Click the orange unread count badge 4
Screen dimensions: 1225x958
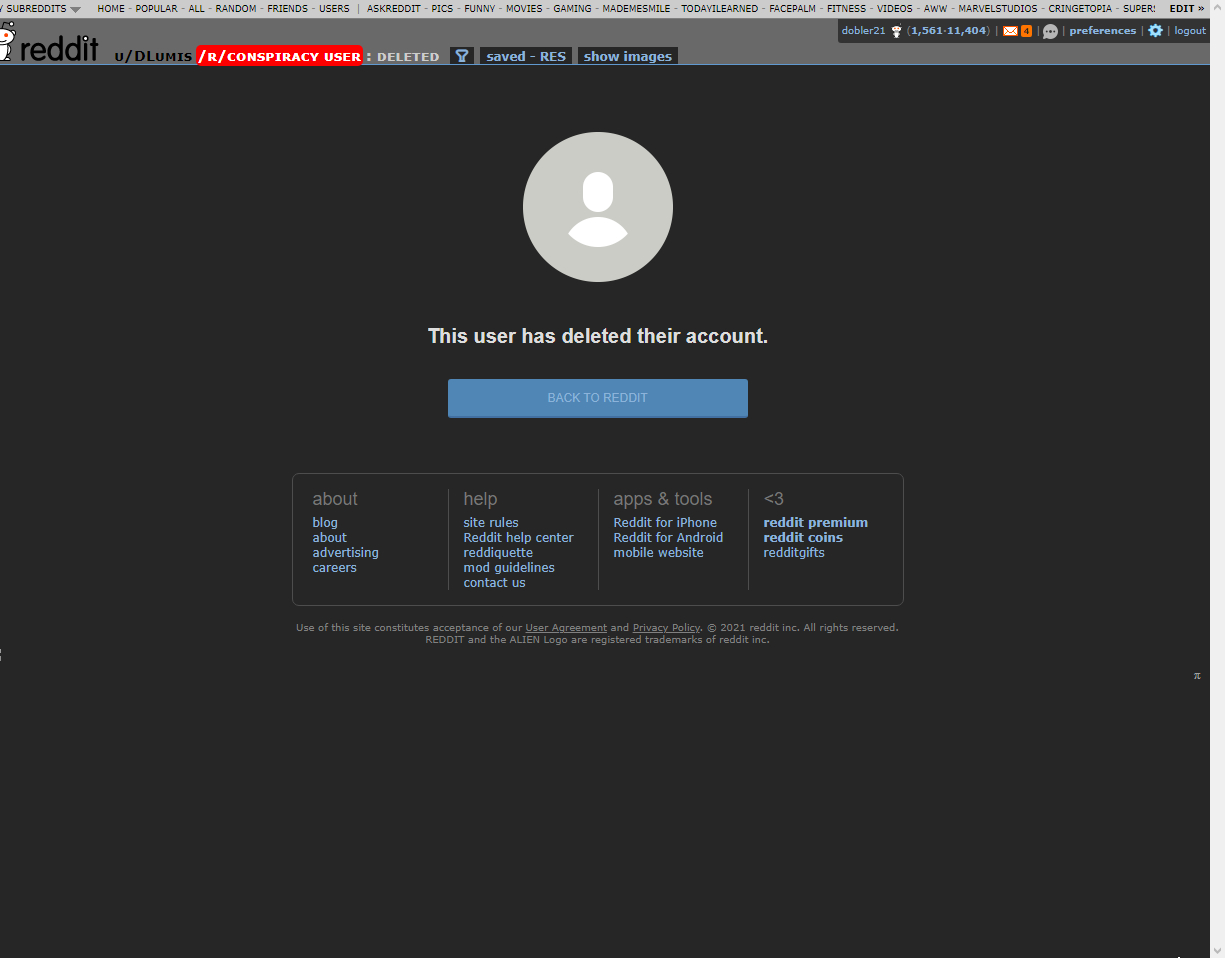(1026, 31)
